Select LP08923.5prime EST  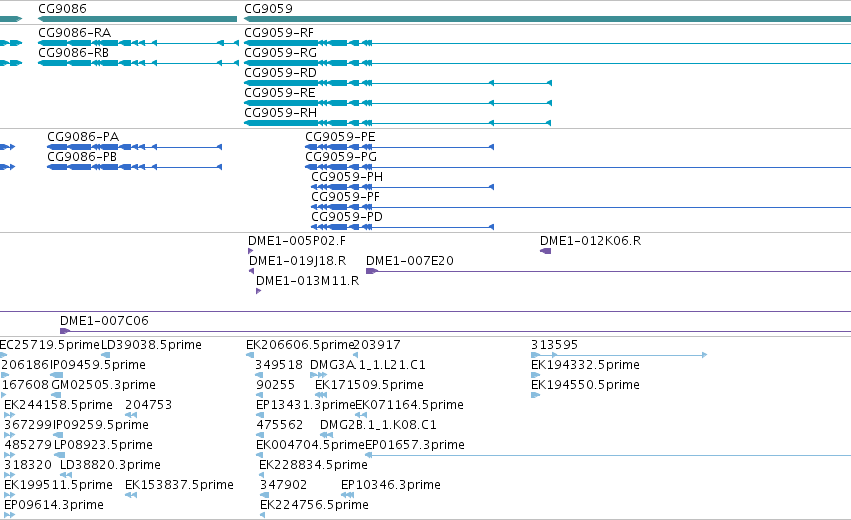(103, 445)
